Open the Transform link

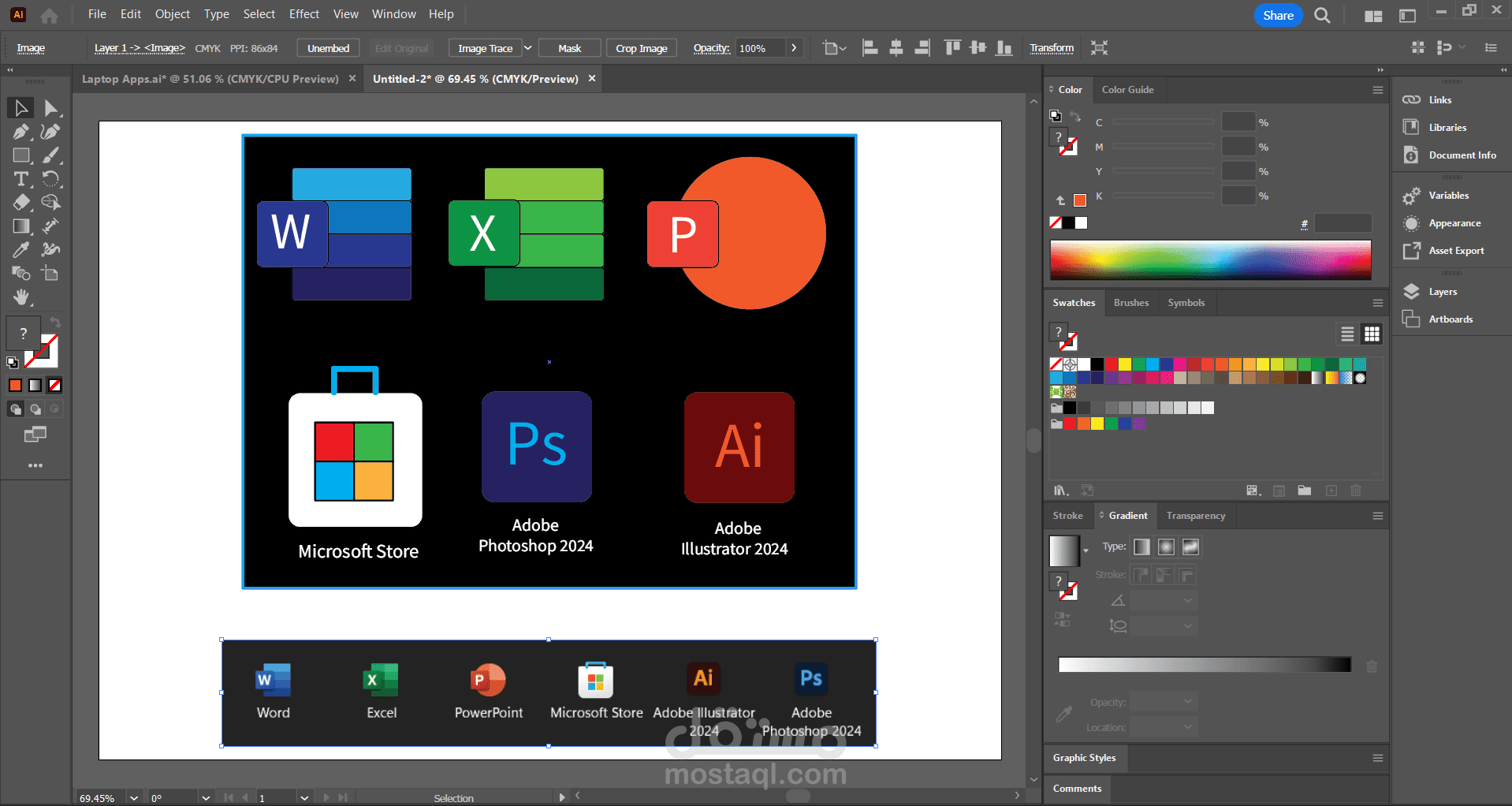tap(1052, 48)
